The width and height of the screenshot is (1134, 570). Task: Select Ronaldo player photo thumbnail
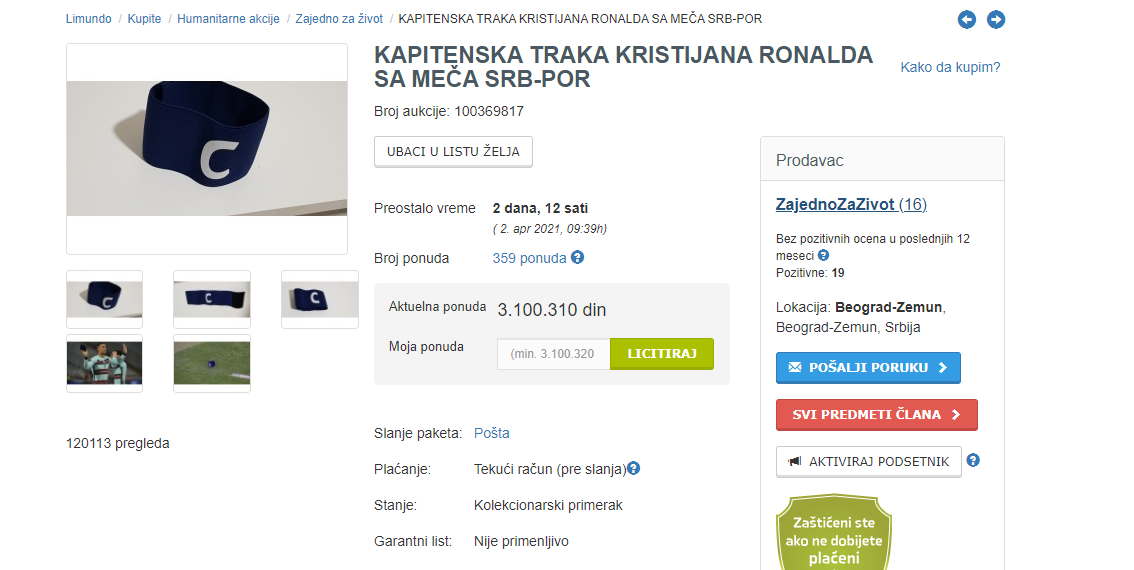pyautogui.click(x=104, y=363)
